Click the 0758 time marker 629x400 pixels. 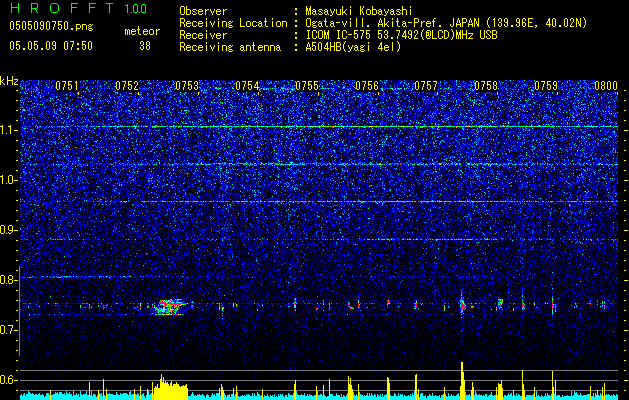(486, 86)
